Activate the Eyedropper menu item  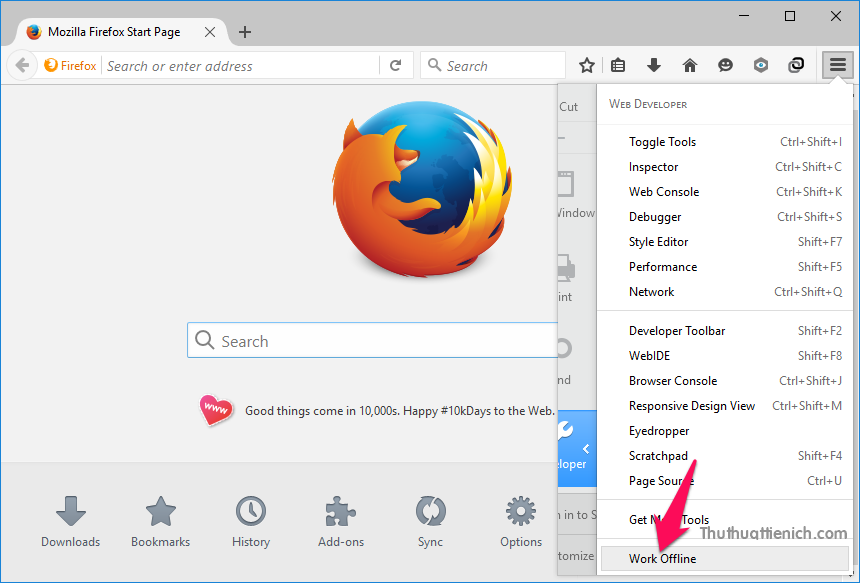pyautogui.click(x=725, y=431)
